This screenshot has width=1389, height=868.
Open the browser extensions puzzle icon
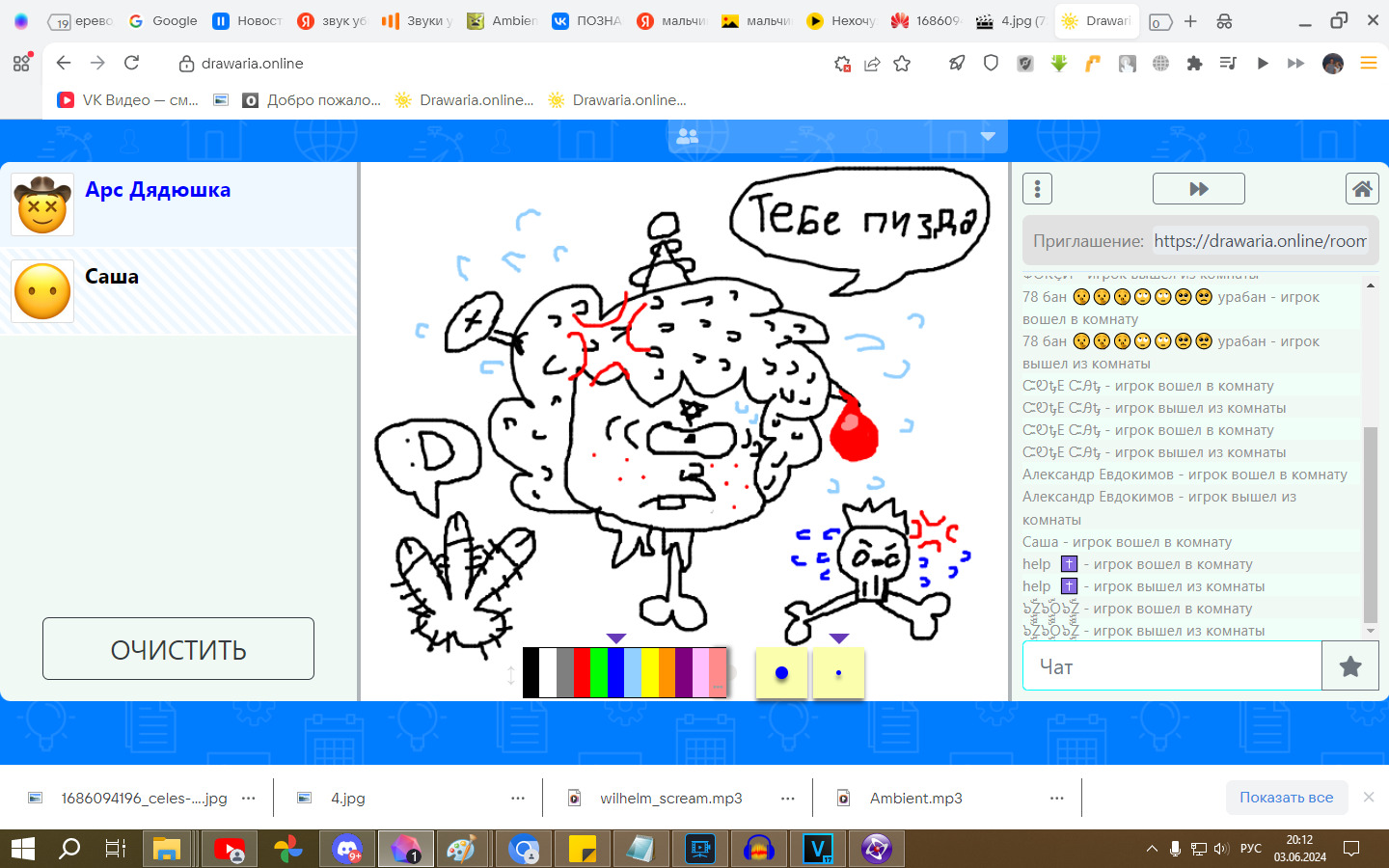click(x=1194, y=64)
